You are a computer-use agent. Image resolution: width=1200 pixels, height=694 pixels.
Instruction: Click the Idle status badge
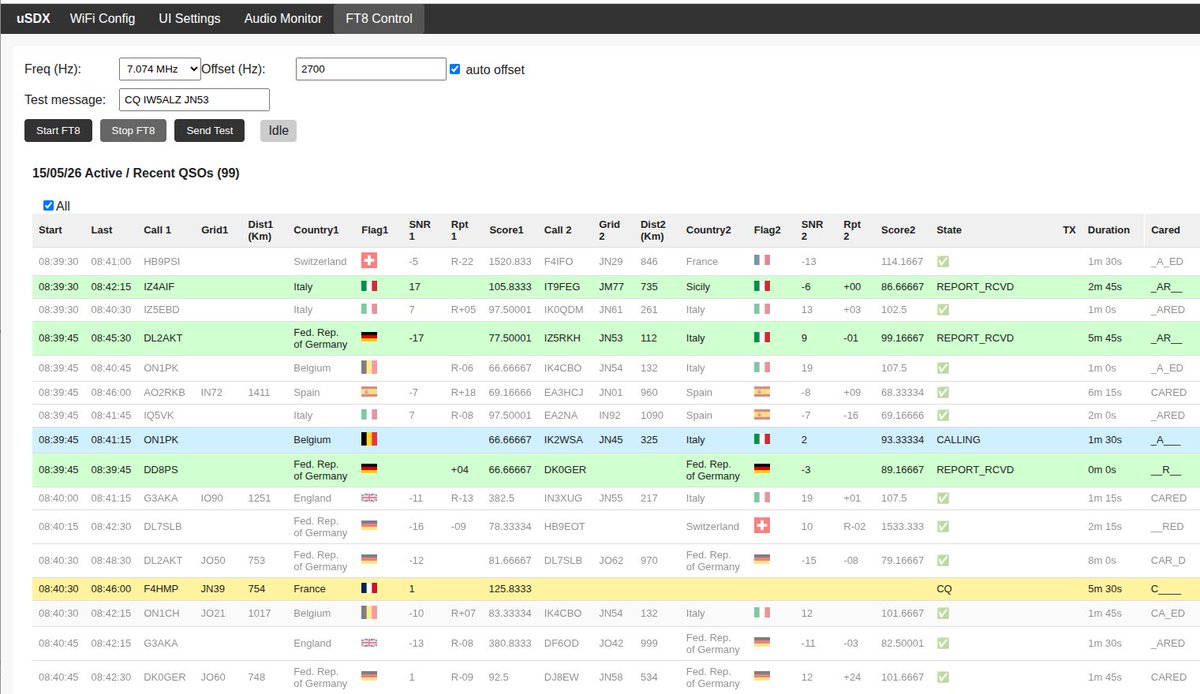coord(278,131)
